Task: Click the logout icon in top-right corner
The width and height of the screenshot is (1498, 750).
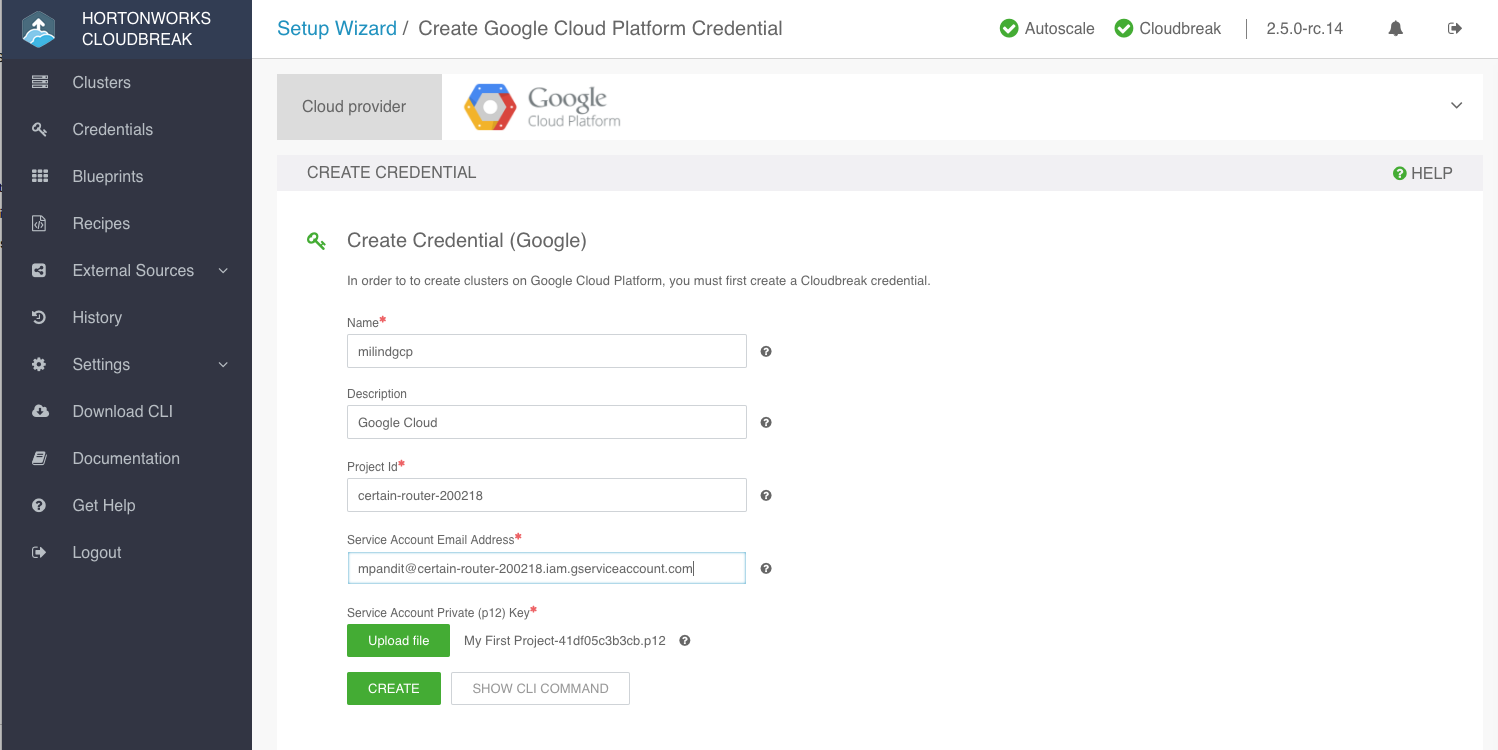Action: click(1455, 28)
